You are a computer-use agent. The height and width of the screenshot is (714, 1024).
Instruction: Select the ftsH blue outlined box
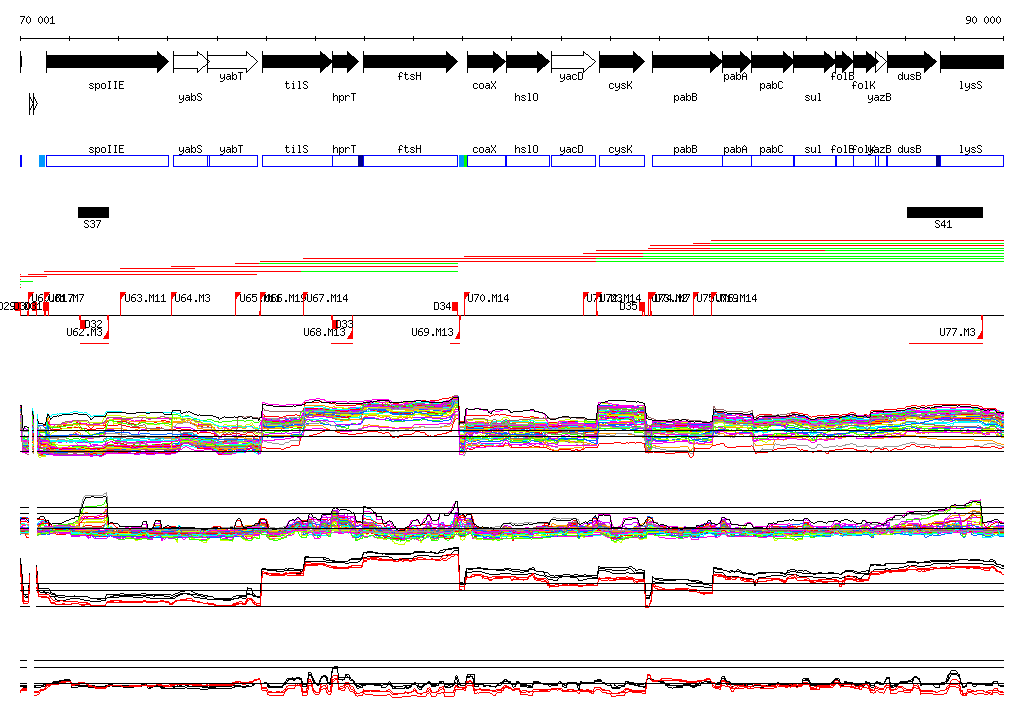(411, 161)
